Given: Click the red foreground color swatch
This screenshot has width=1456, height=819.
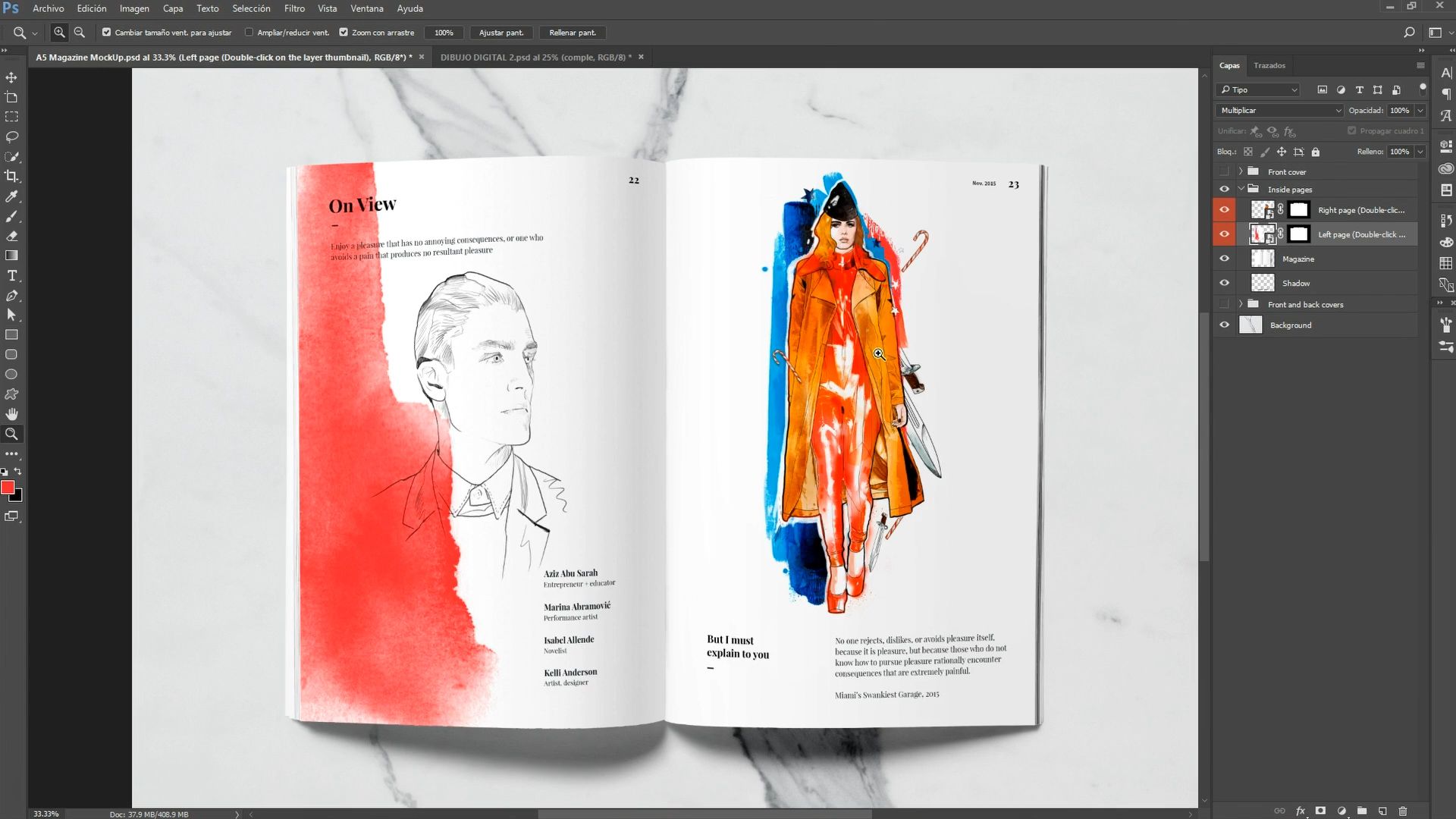Looking at the screenshot, I should pyautogui.click(x=8, y=488).
